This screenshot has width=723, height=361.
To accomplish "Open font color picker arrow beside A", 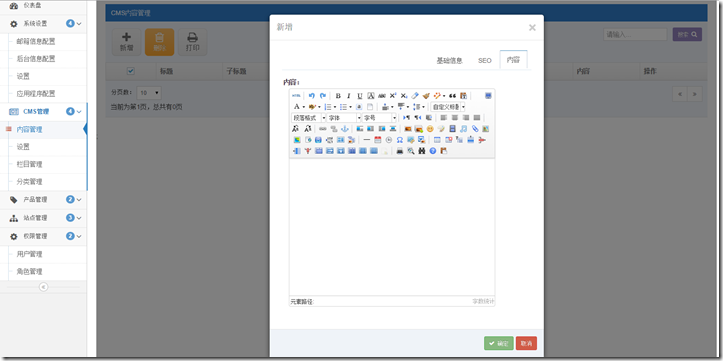I will pyautogui.click(x=304, y=107).
